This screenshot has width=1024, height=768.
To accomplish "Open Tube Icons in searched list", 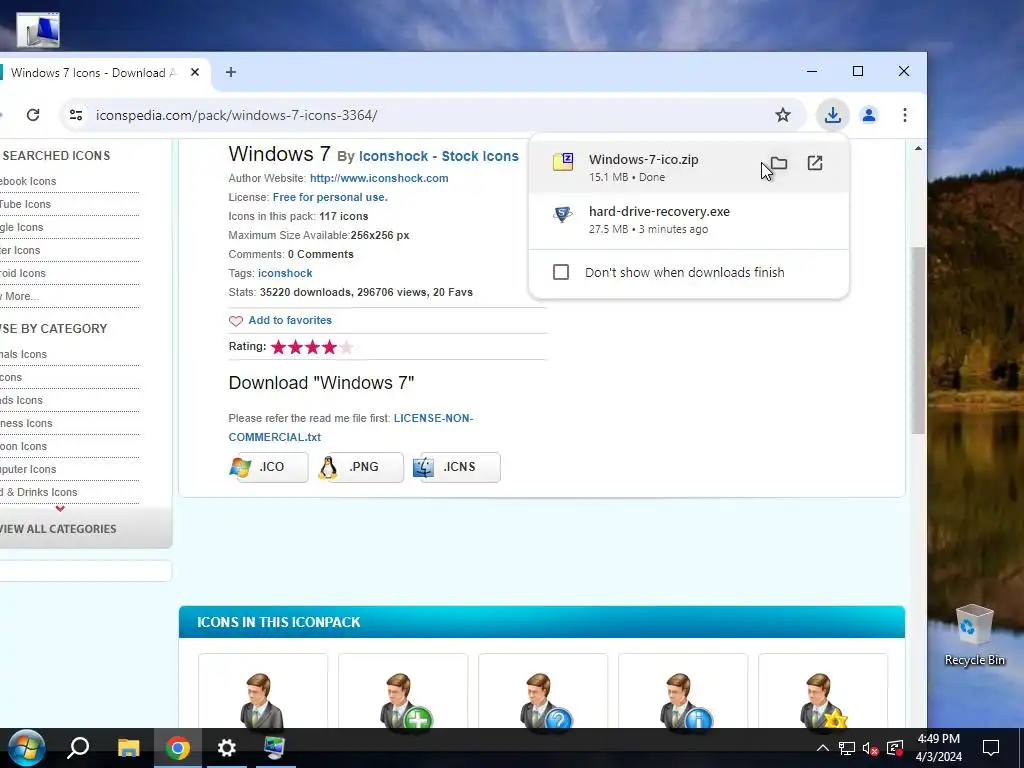I will tap(25, 204).
